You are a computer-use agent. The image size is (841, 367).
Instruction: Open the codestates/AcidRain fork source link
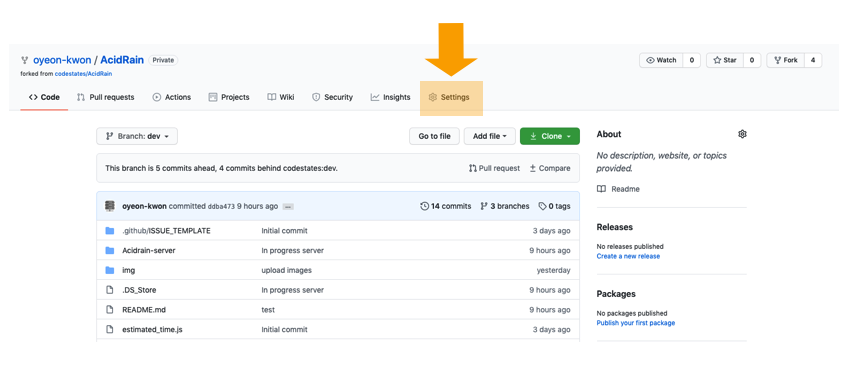[x=83, y=74]
